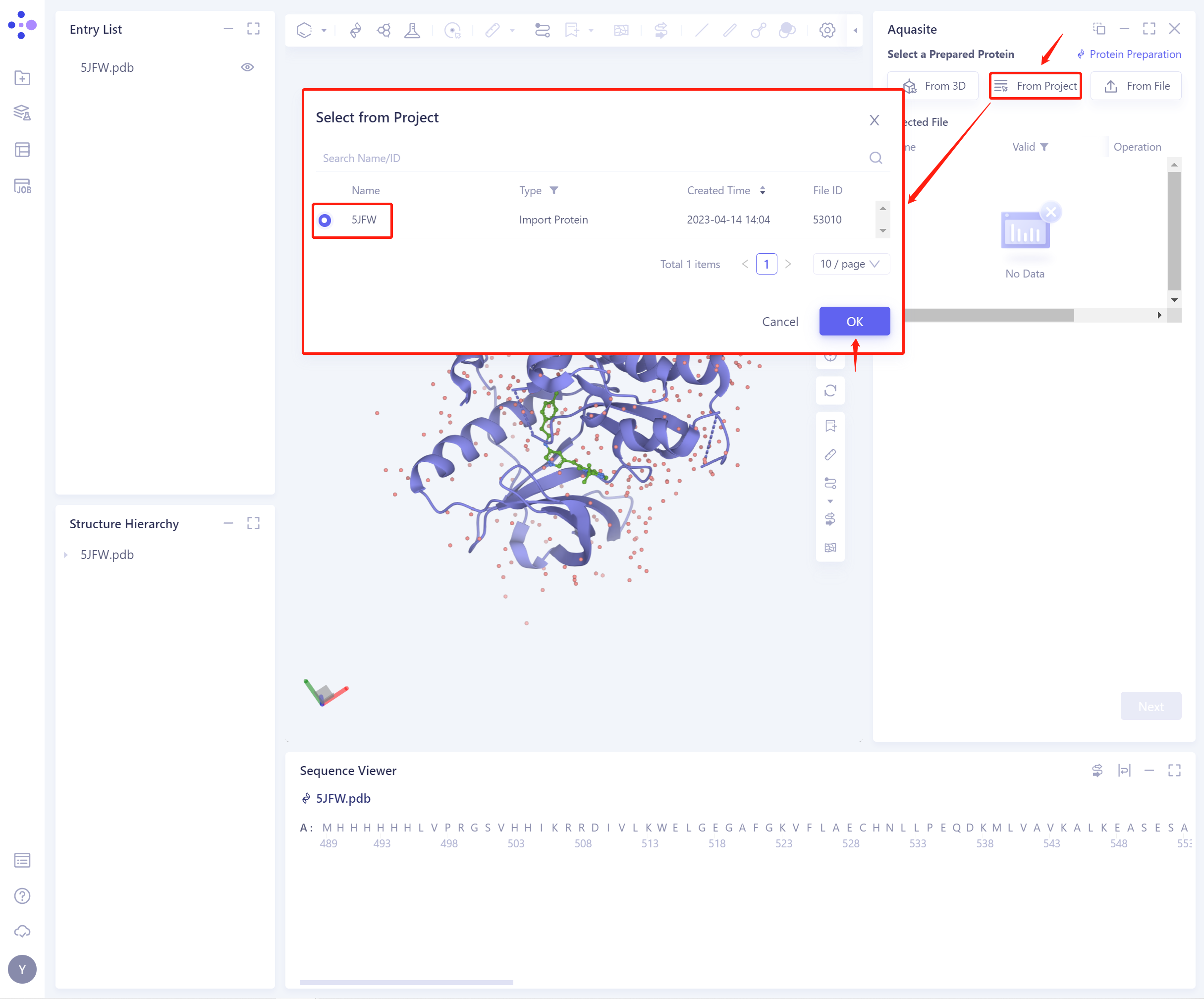Click the help question mark icon

pyautogui.click(x=22, y=896)
